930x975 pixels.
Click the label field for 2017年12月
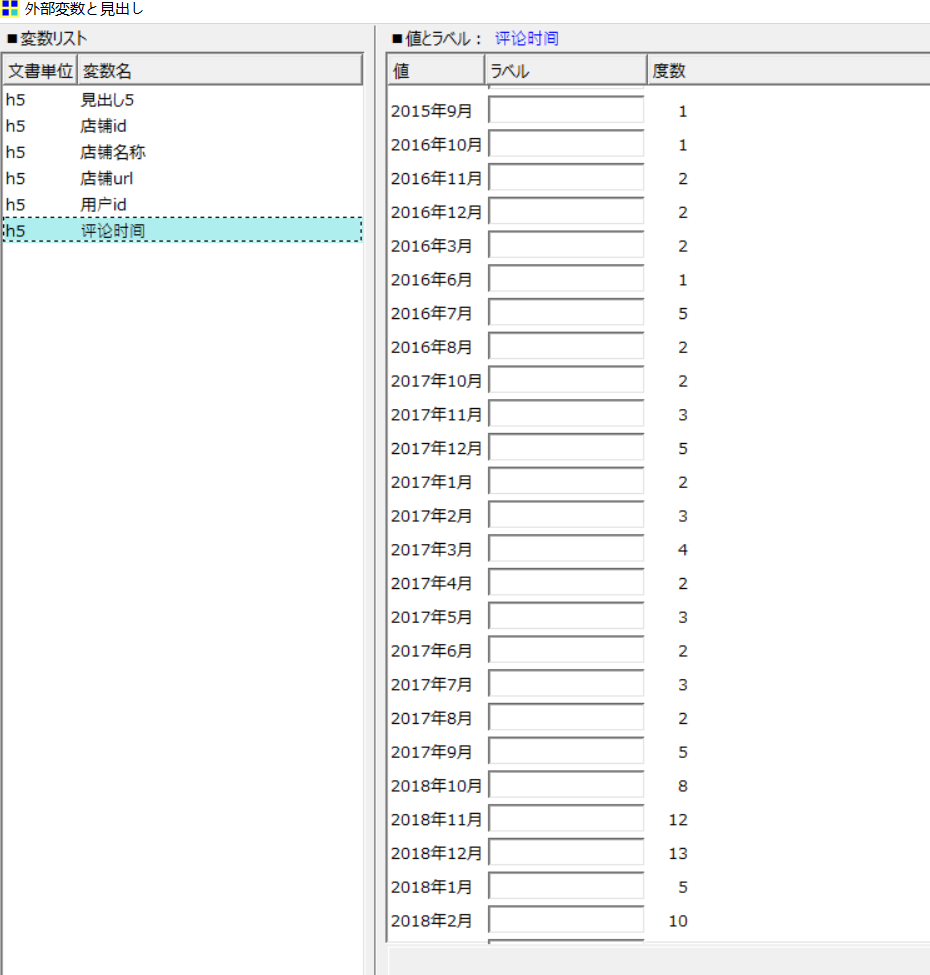(565, 447)
